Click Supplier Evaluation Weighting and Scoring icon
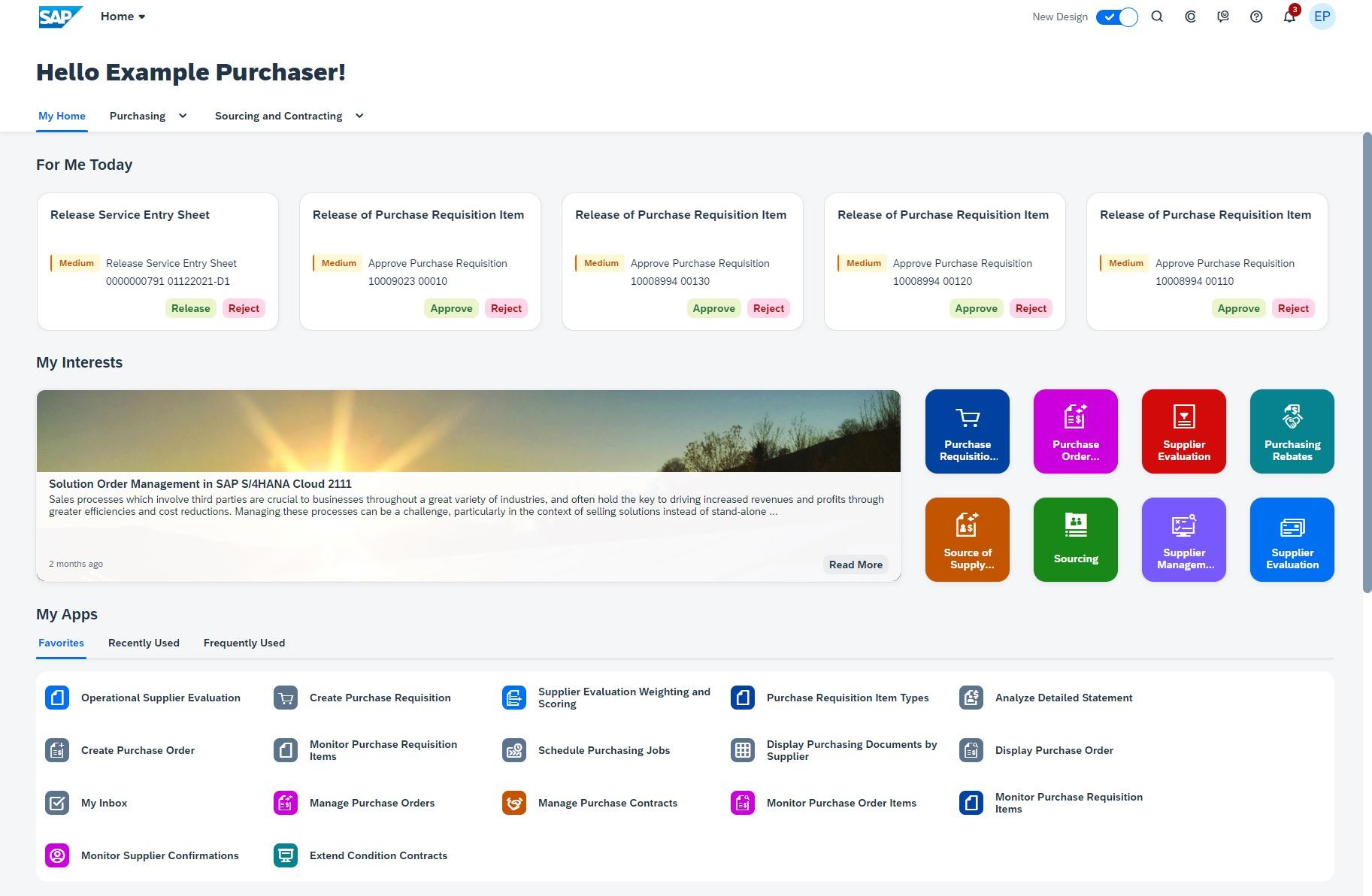The height and width of the screenshot is (896, 1372). 514,698
